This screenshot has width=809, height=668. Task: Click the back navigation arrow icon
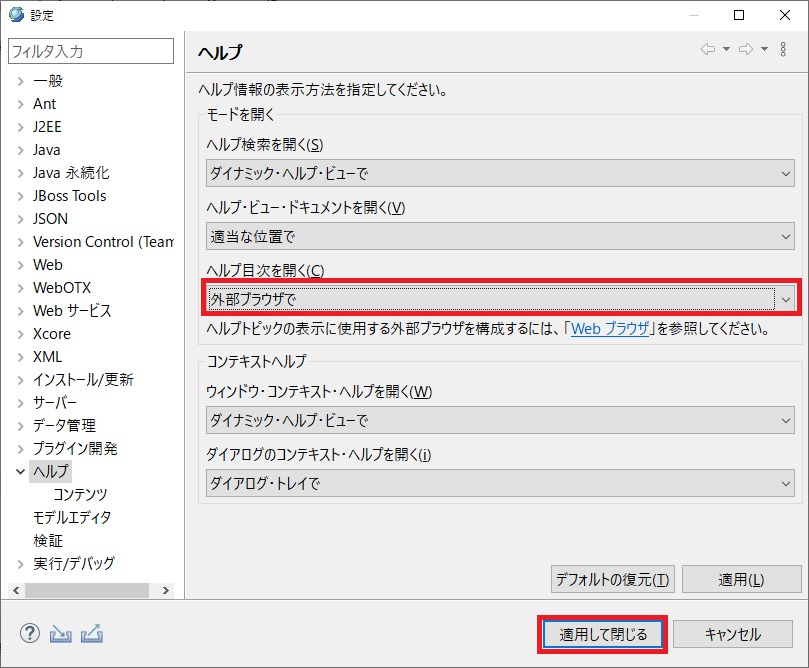pos(708,50)
